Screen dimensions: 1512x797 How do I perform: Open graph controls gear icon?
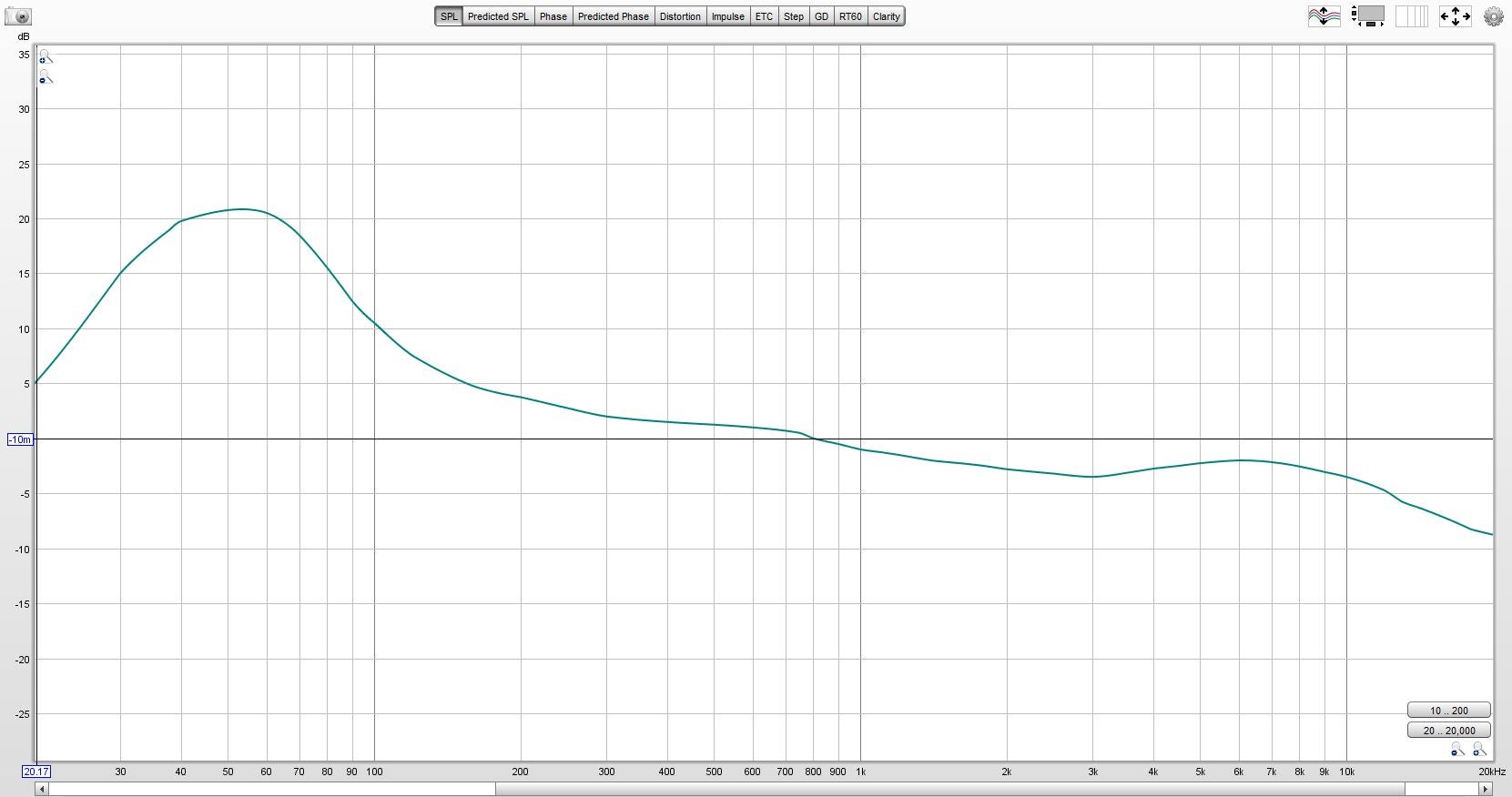point(1494,16)
